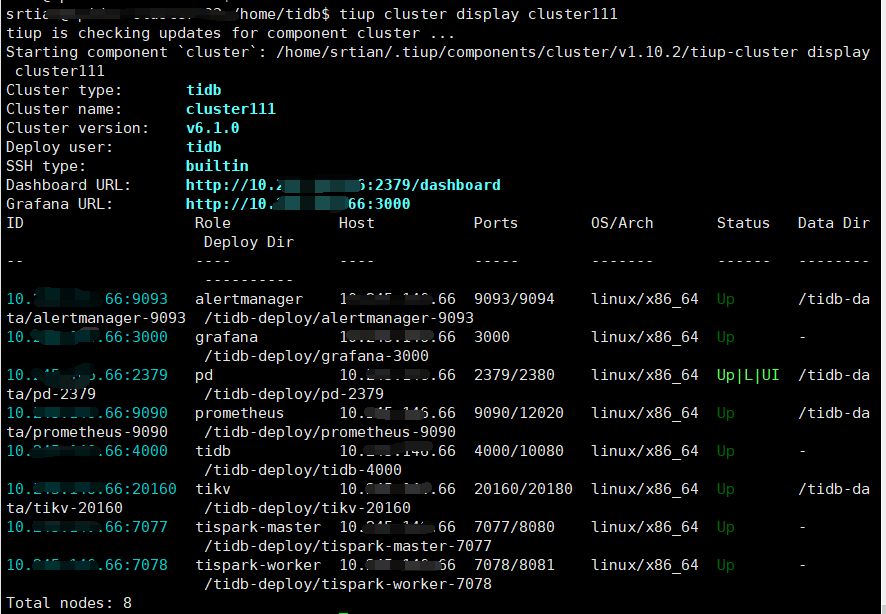The width and height of the screenshot is (886, 614).
Task: Click the Up status of the alertmanager row
Action: pos(726,299)
